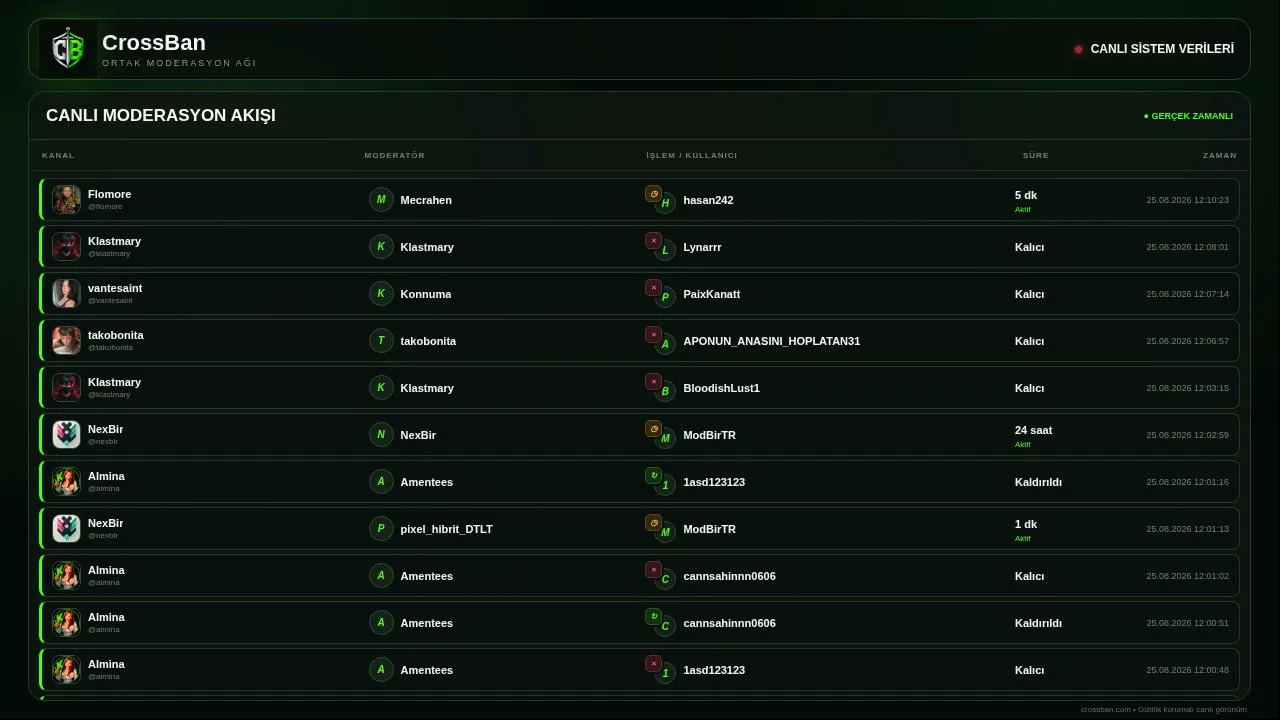Click the NexBir channel icon in the 24 saat row
1280x720 pixels.
(66, 434)
